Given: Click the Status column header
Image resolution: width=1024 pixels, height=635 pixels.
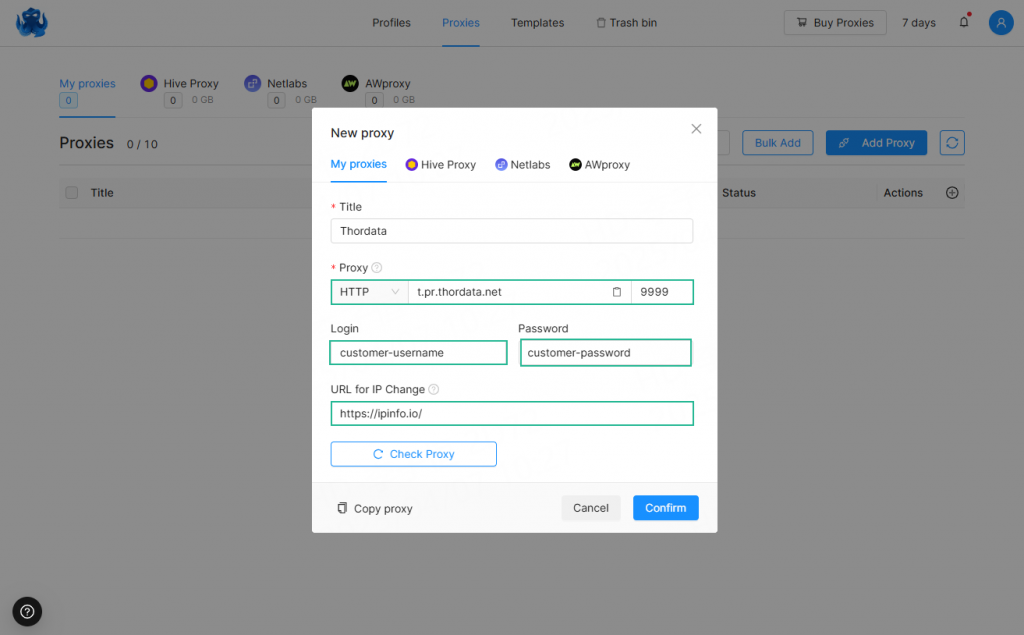Looking at the screenshot, I should [739, 193].
